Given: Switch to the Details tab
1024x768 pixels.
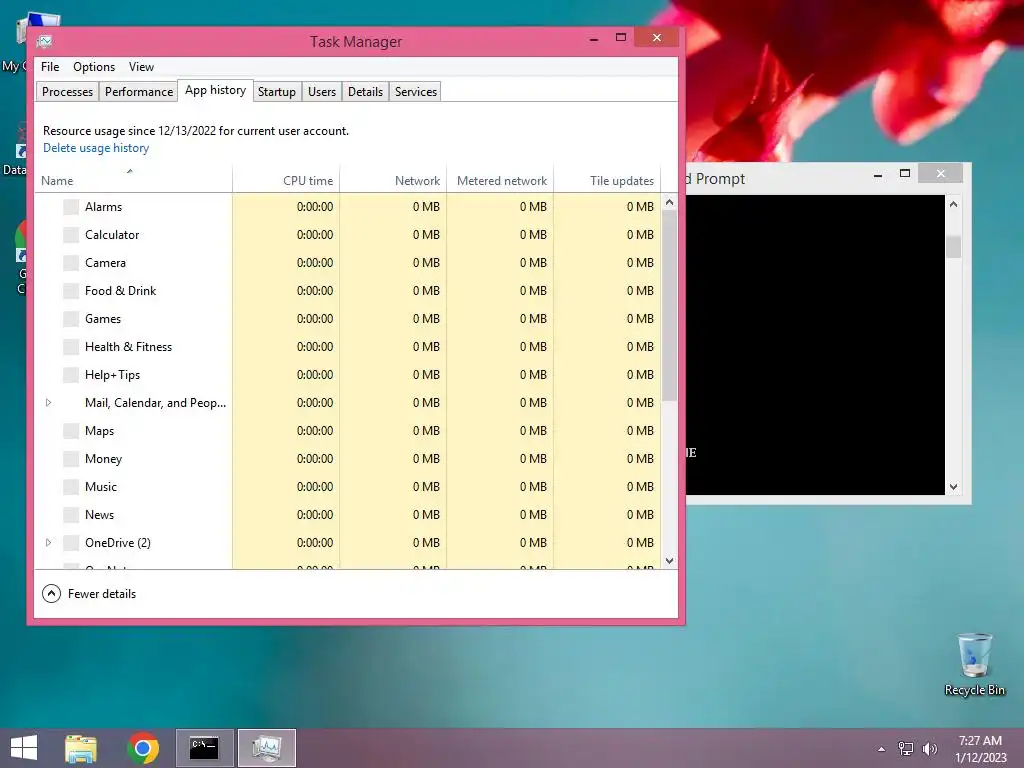Looking at the screenshot, I should pos(365,92).
